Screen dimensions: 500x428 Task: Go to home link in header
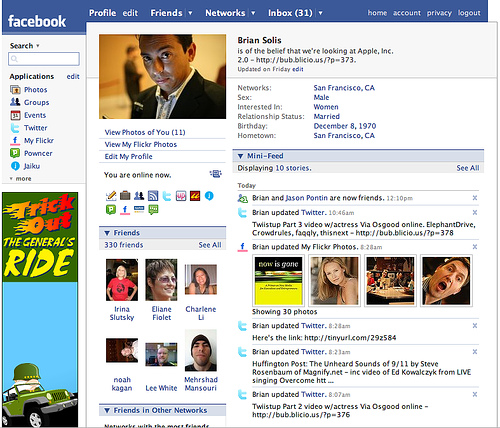tap(377, 13)
